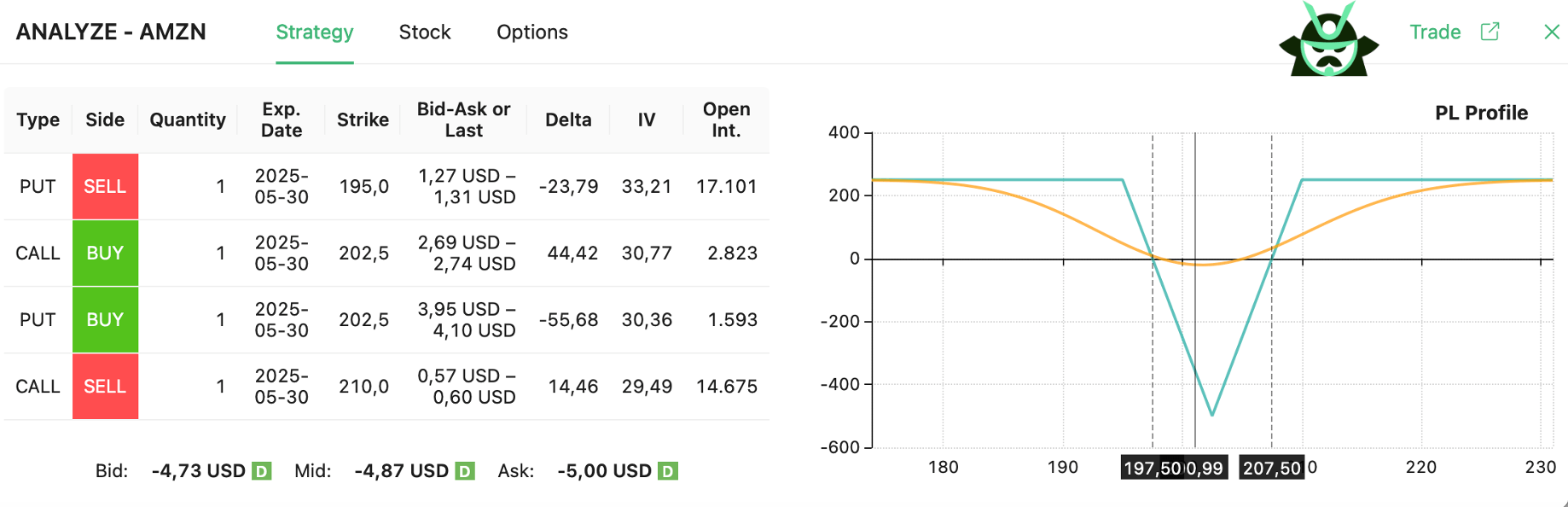Select the 195,0 strike value cell
This screenshot has height=507, width=1568.
point(363,187)
